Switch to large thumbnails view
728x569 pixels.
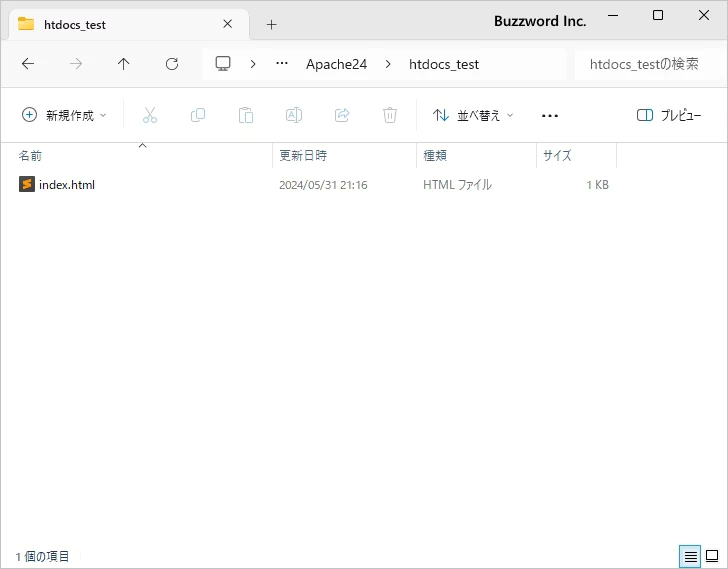pos(712,556)
